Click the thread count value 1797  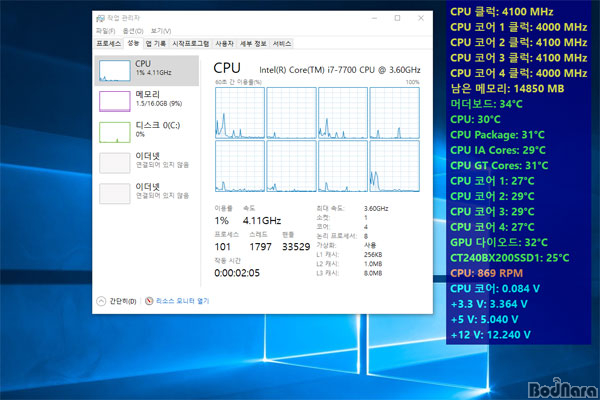(x=260, y=247)
